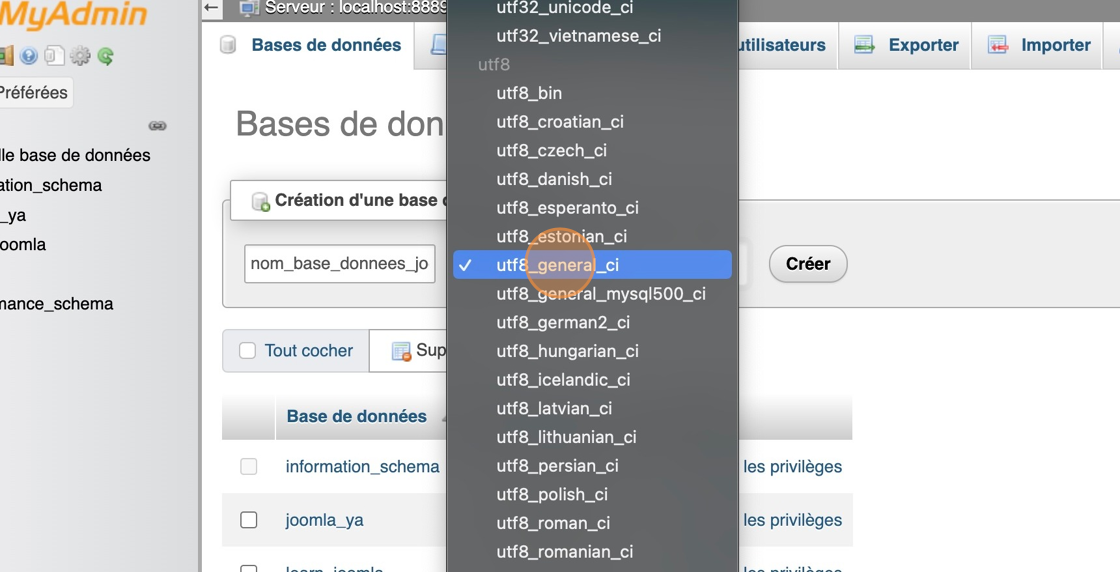Open the documentation pages icon
The height and width of the screenshot is (572, 1120).
54,56
